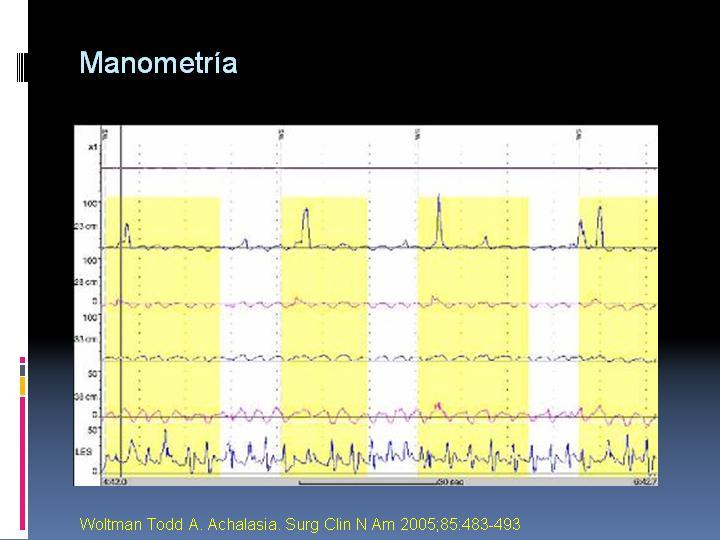Click the "38 cm" channel label
Image resolution: width=720 pixels, height=540 pixels.
click(86, 396)
